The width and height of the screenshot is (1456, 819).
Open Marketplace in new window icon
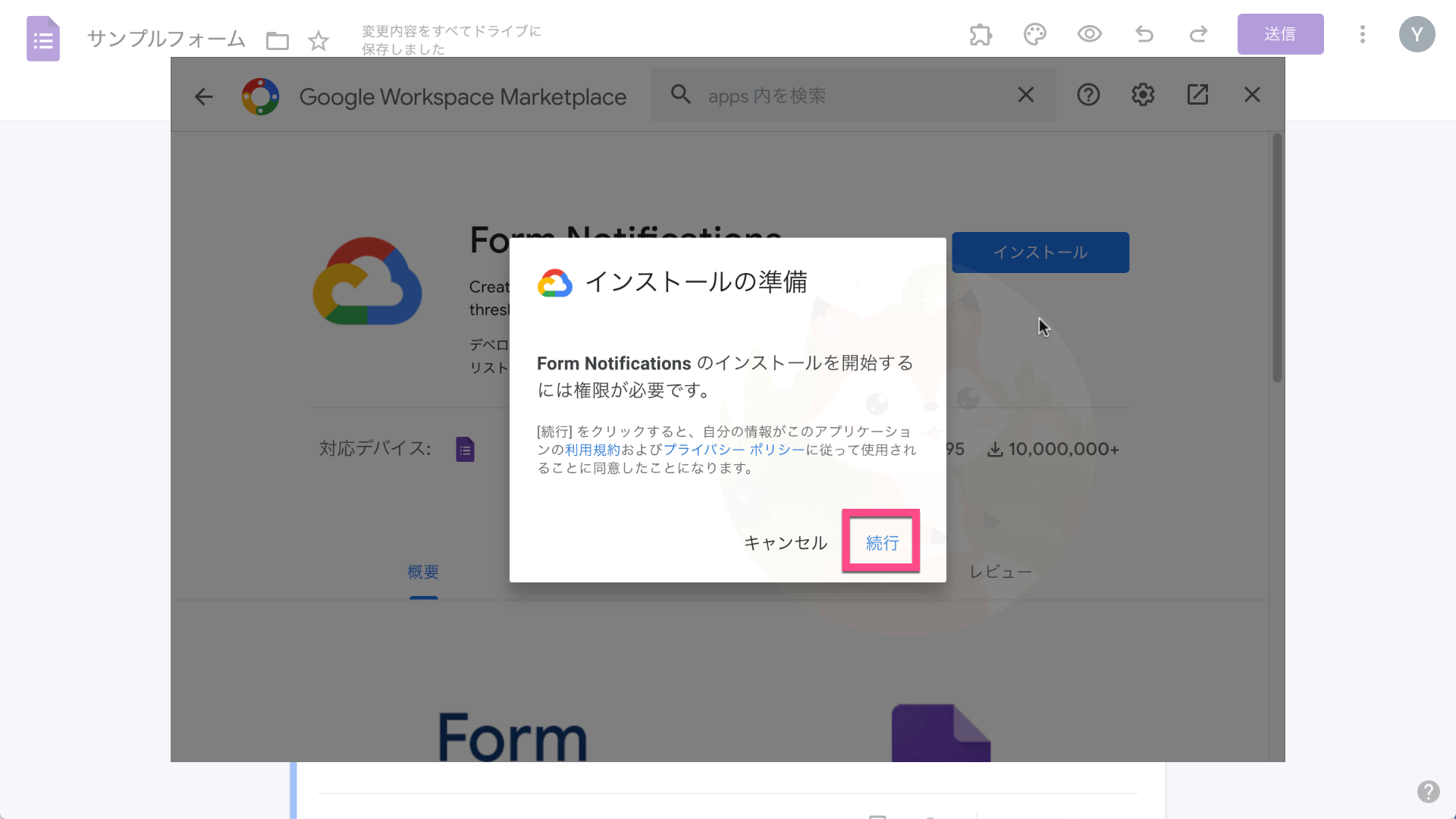click(1197, 95)
